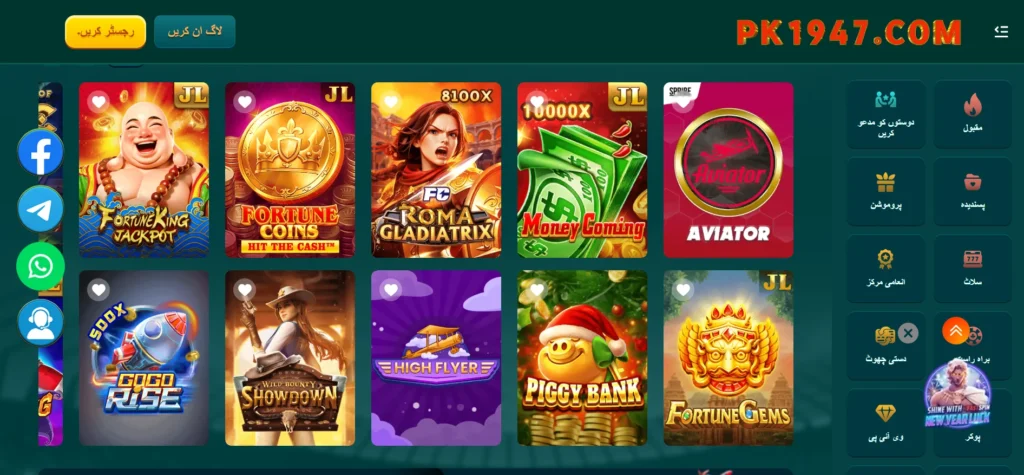
Task: Select the 777 slots category
Action: 972,269
